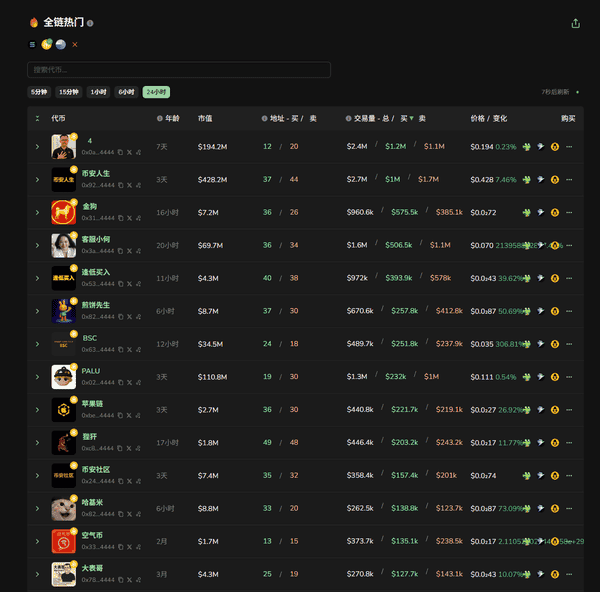
Task: Switch to the 1小时 timeframe tab
Action: 98,92
